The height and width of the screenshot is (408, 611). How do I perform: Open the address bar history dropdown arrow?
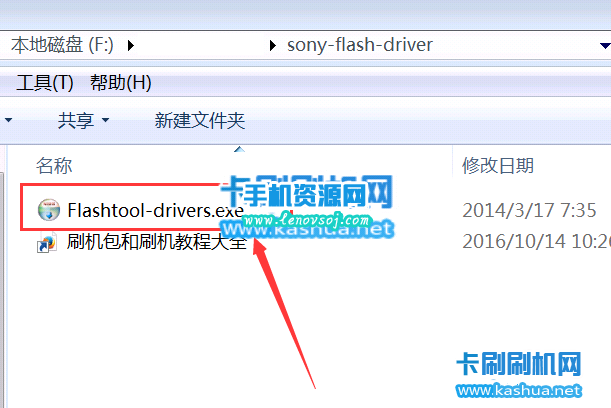[x=605, y=46]
